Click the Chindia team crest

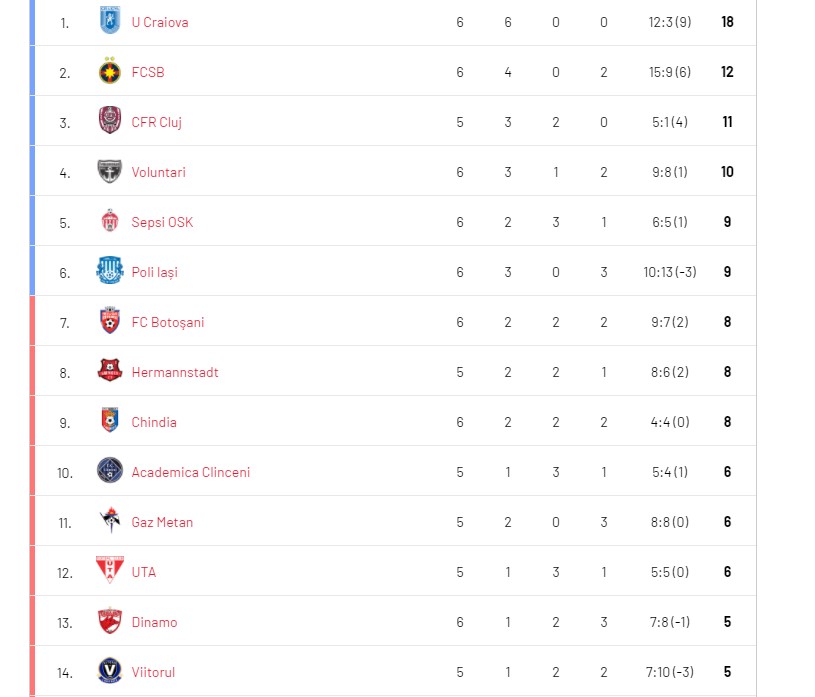click(109, 422)
